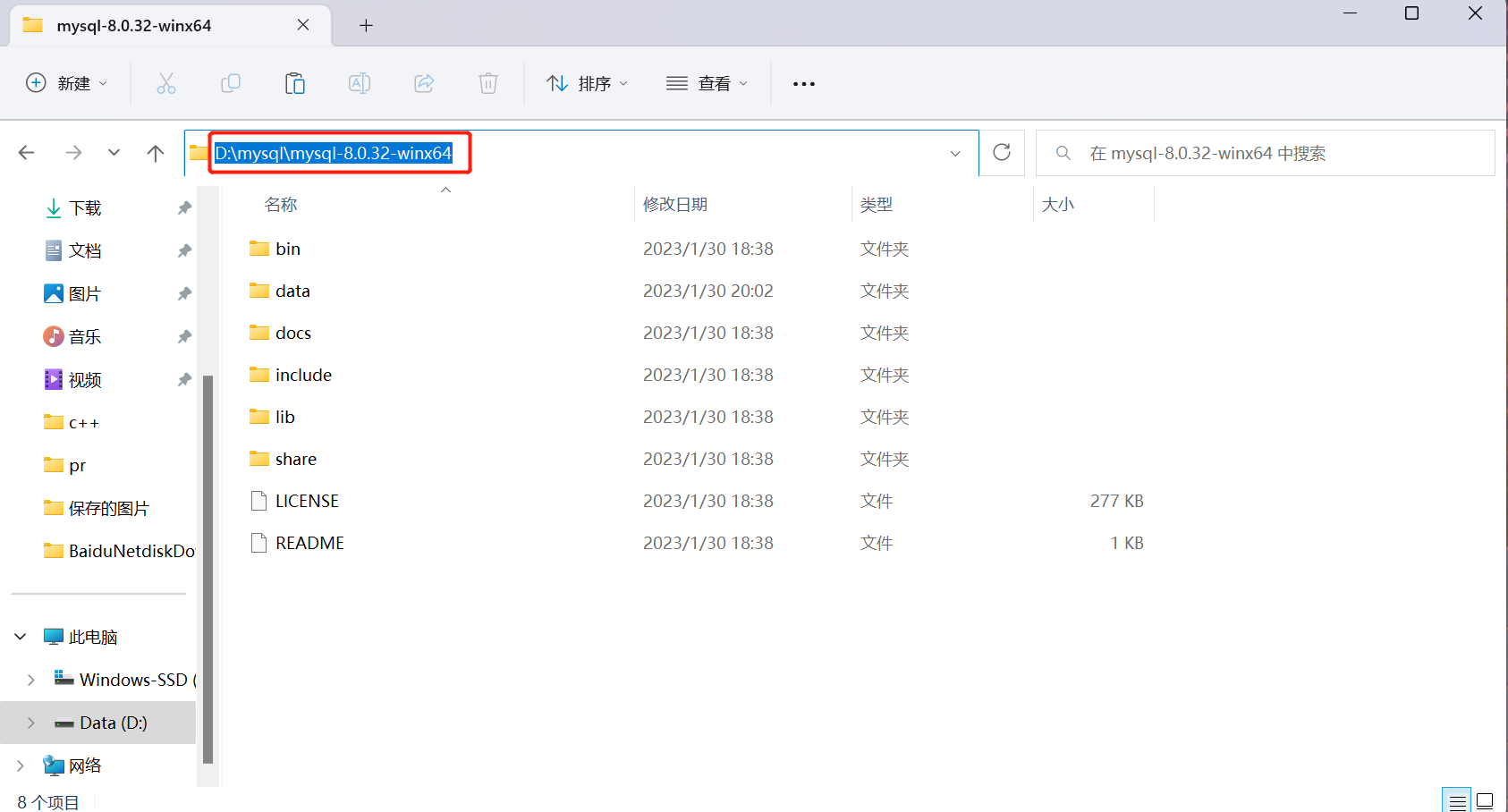This screenshot has width=1508, height=812.
Task: Click the search magnifier icon
Action: (x=1063, y=153)
